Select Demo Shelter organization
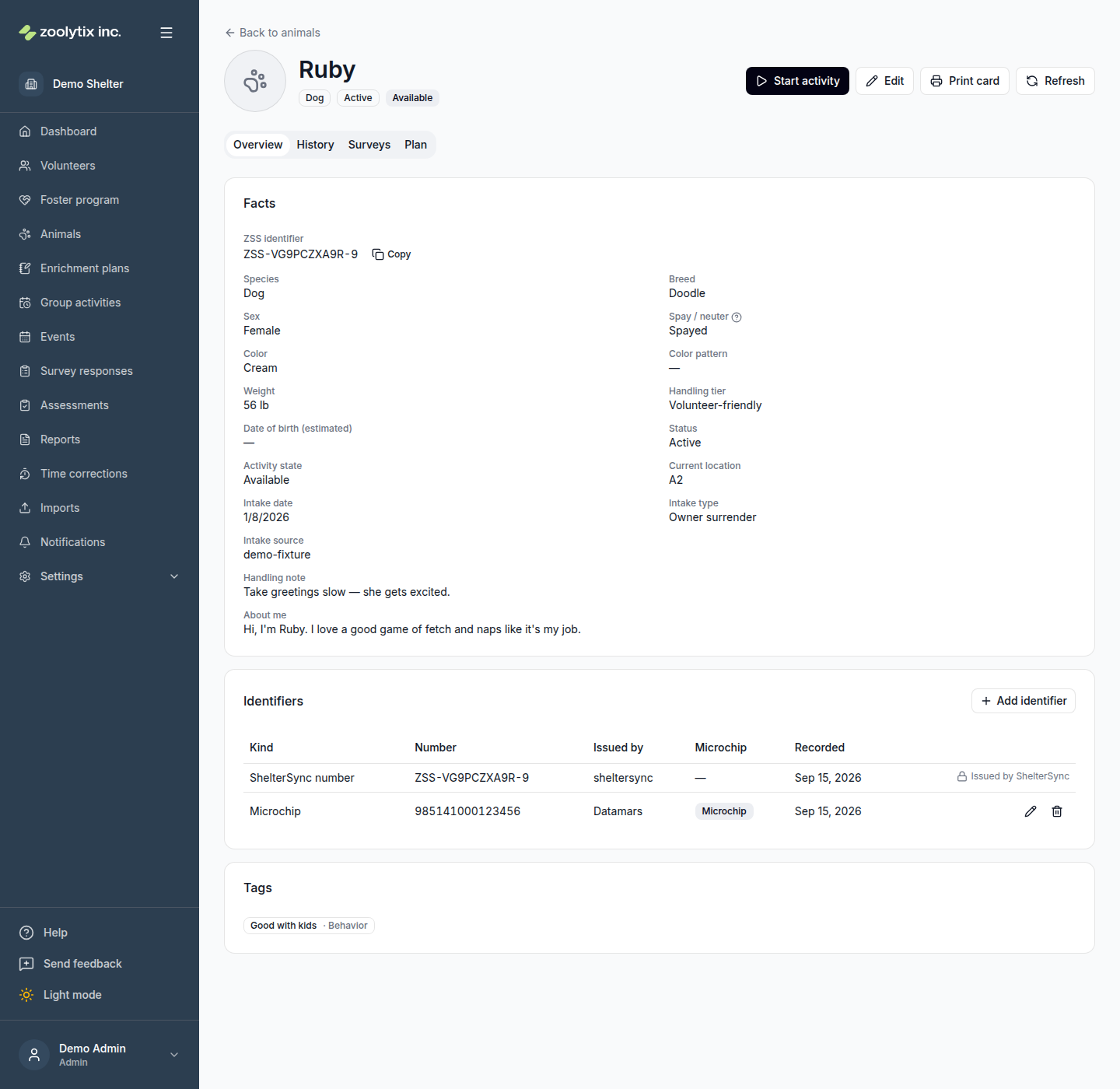 click(x=100, y=84)
